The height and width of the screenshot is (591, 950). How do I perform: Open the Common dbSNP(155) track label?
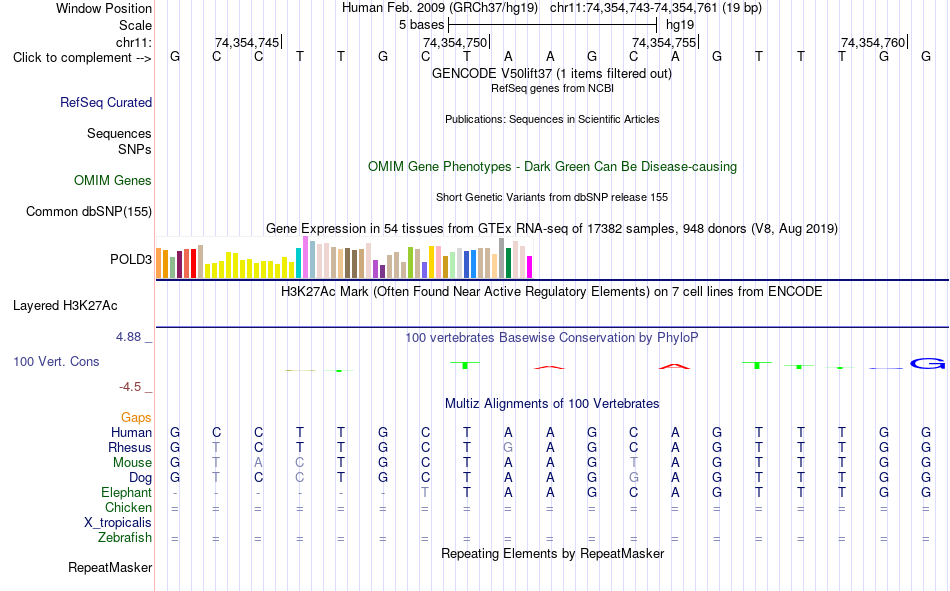89,212
